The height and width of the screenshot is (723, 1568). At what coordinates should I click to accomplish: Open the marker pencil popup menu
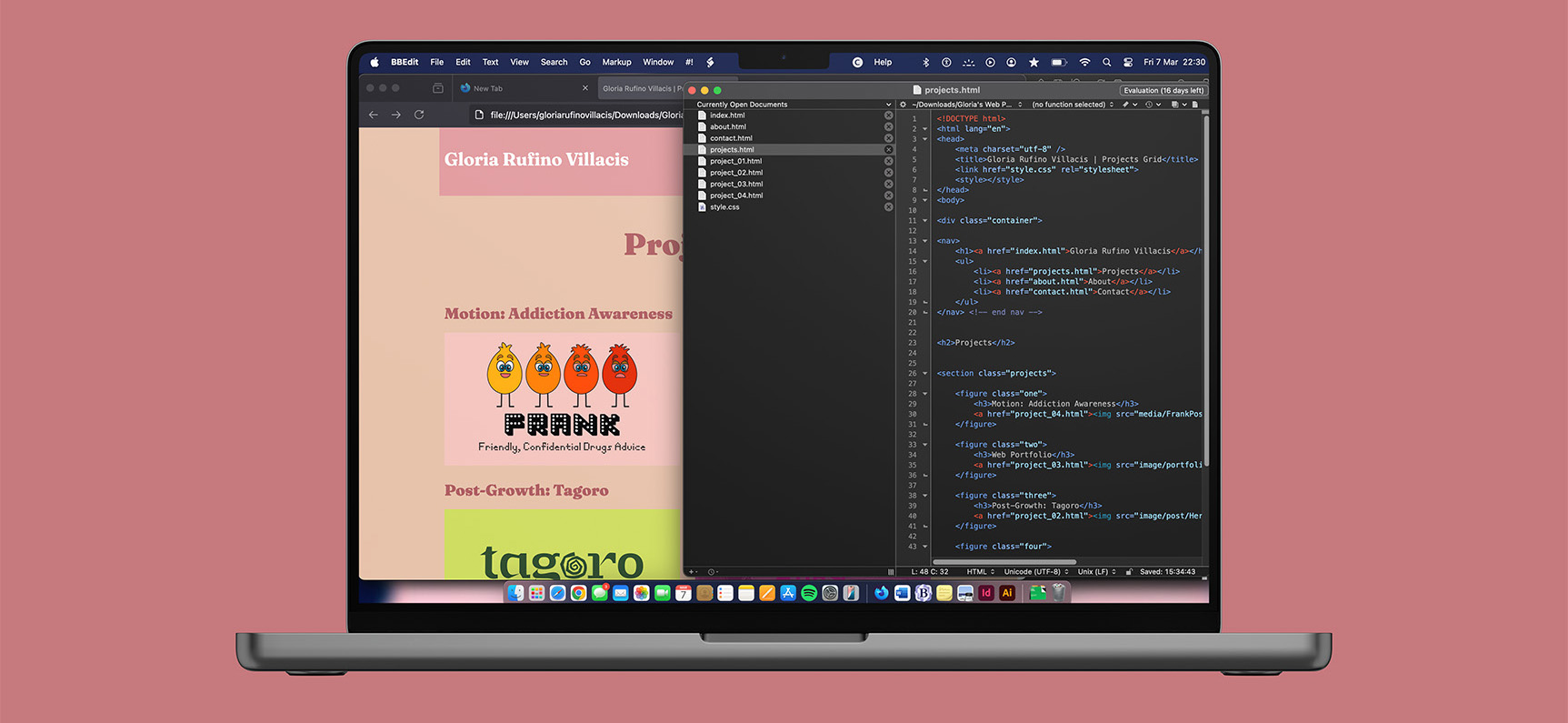pyautogui.click(x=1130, y=105)
